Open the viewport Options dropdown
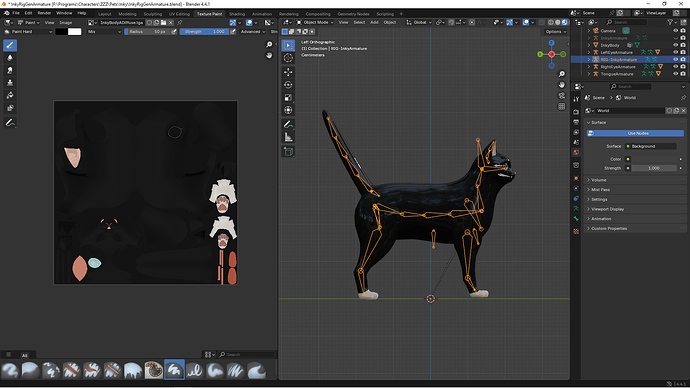The width and height of the screenshot is (690, 388). pos(556,32)
